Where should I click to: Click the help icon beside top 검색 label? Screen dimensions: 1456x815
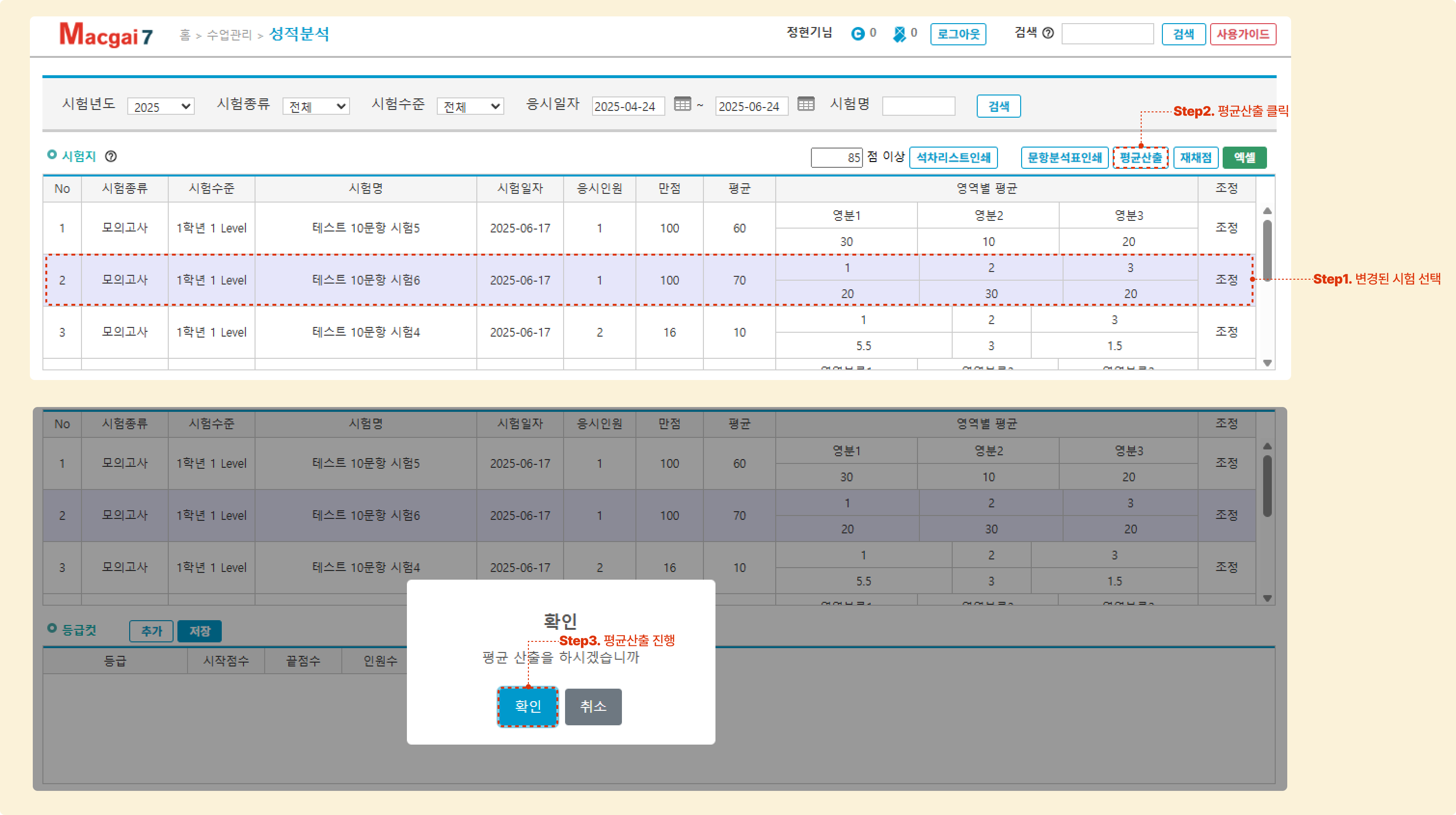[1048, 33]
